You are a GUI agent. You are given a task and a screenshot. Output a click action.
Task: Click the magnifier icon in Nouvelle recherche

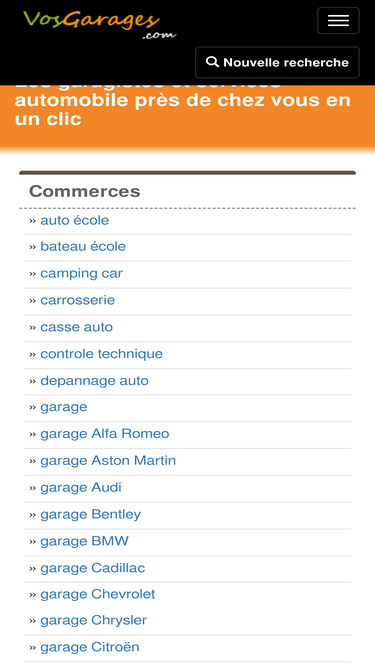pos(212,62)
